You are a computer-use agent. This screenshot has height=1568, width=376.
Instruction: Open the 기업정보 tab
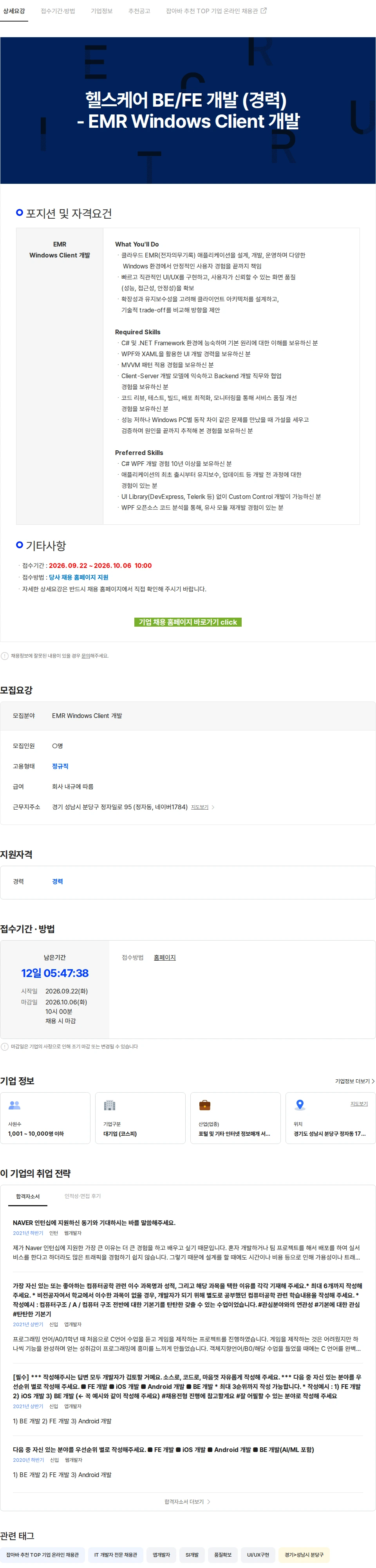click(101, 11)
